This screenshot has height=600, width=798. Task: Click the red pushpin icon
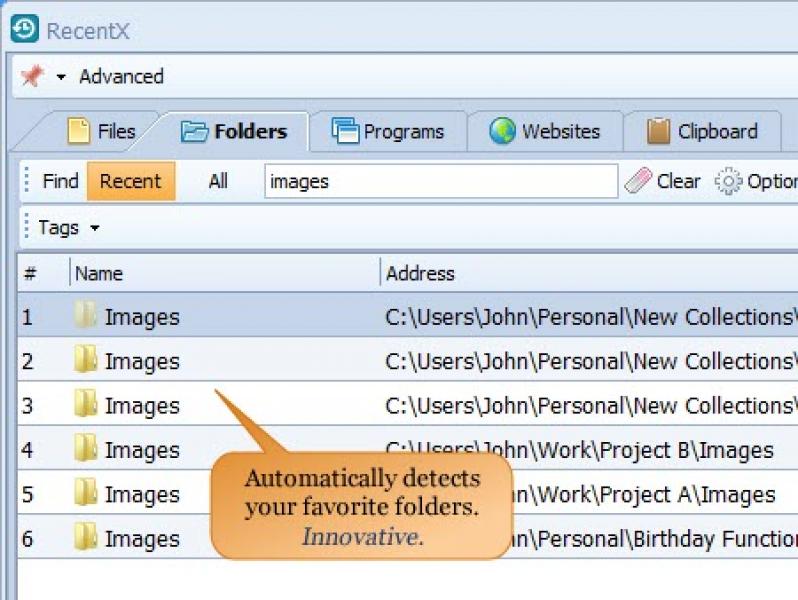point(32,76)
